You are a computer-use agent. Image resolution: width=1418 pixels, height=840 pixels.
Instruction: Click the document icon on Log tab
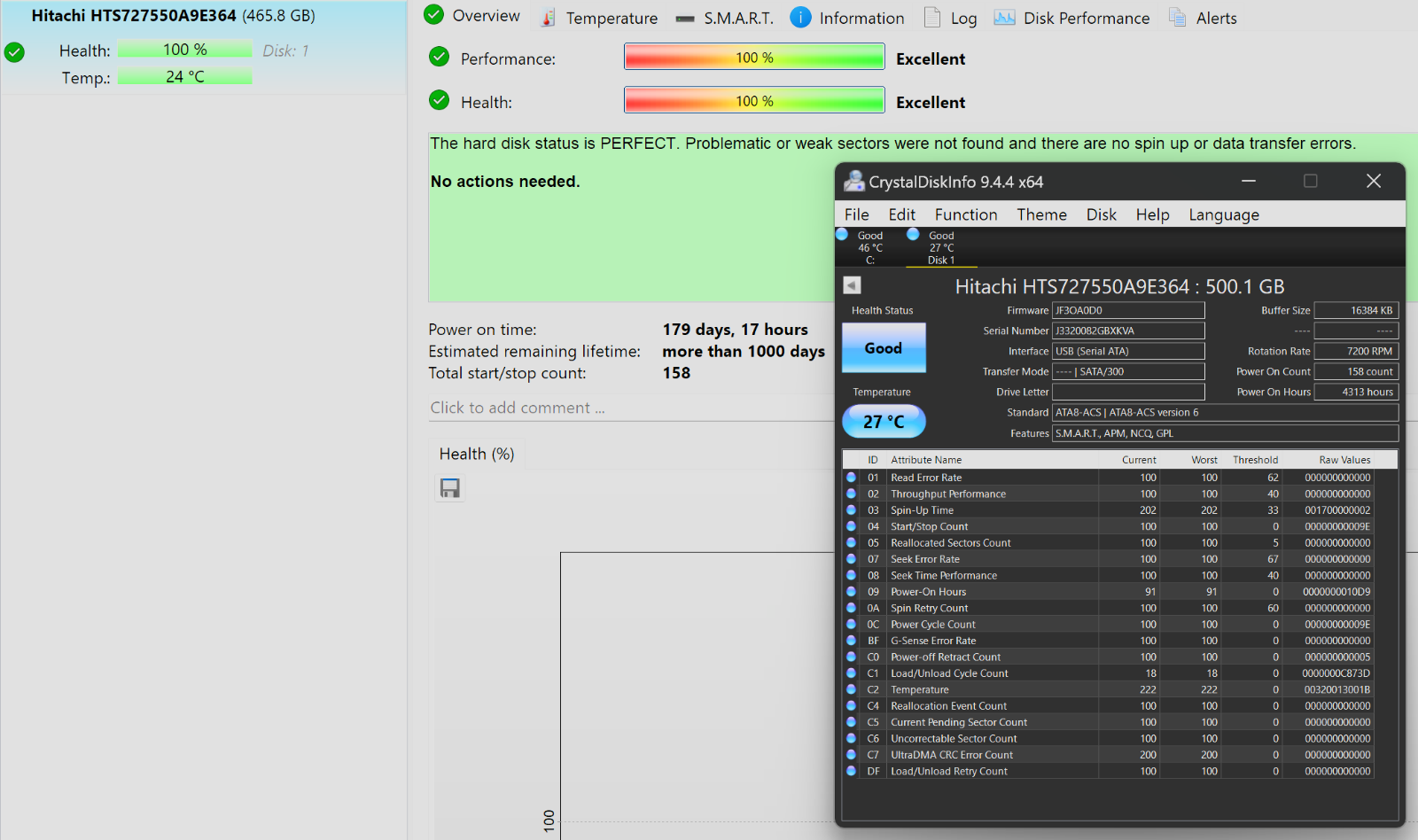point(932,18)
